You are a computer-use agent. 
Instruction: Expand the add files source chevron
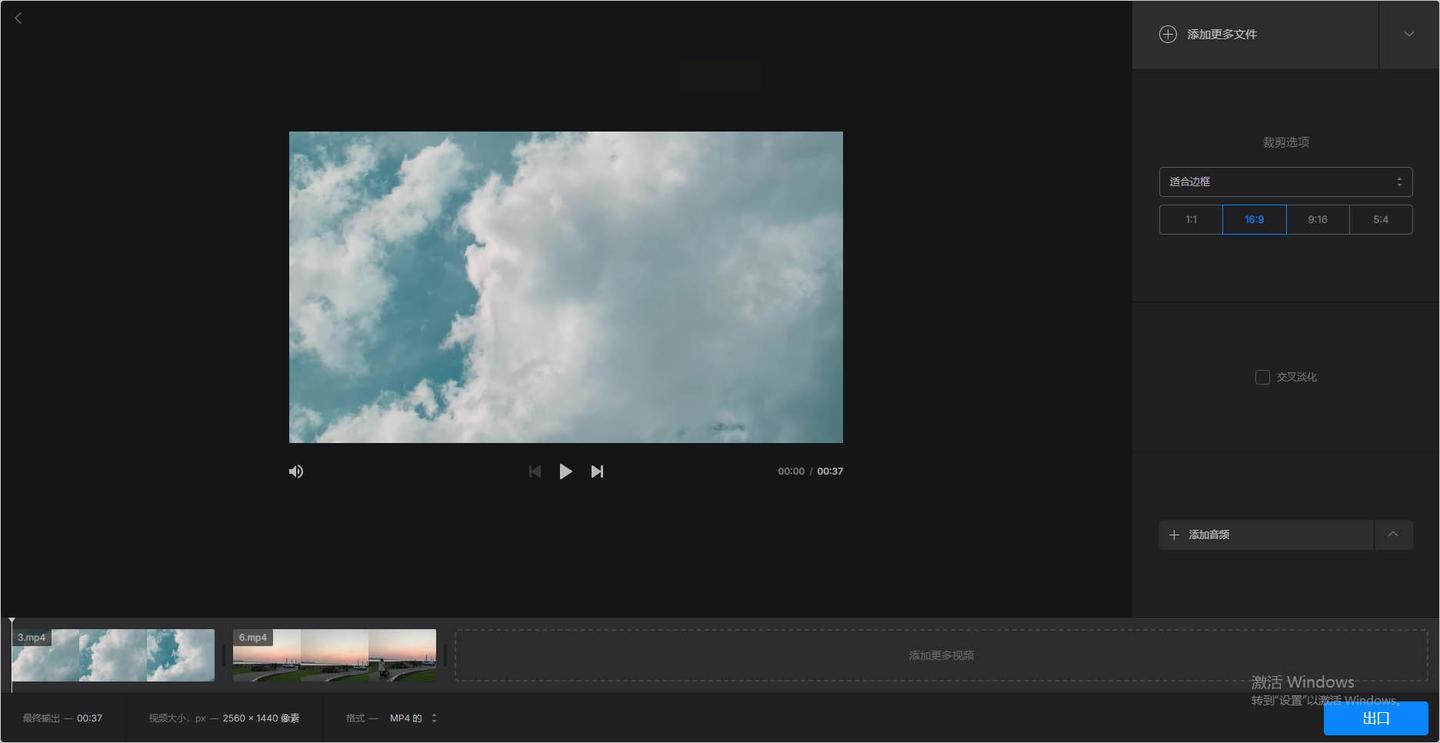[x=1408, y=34]
